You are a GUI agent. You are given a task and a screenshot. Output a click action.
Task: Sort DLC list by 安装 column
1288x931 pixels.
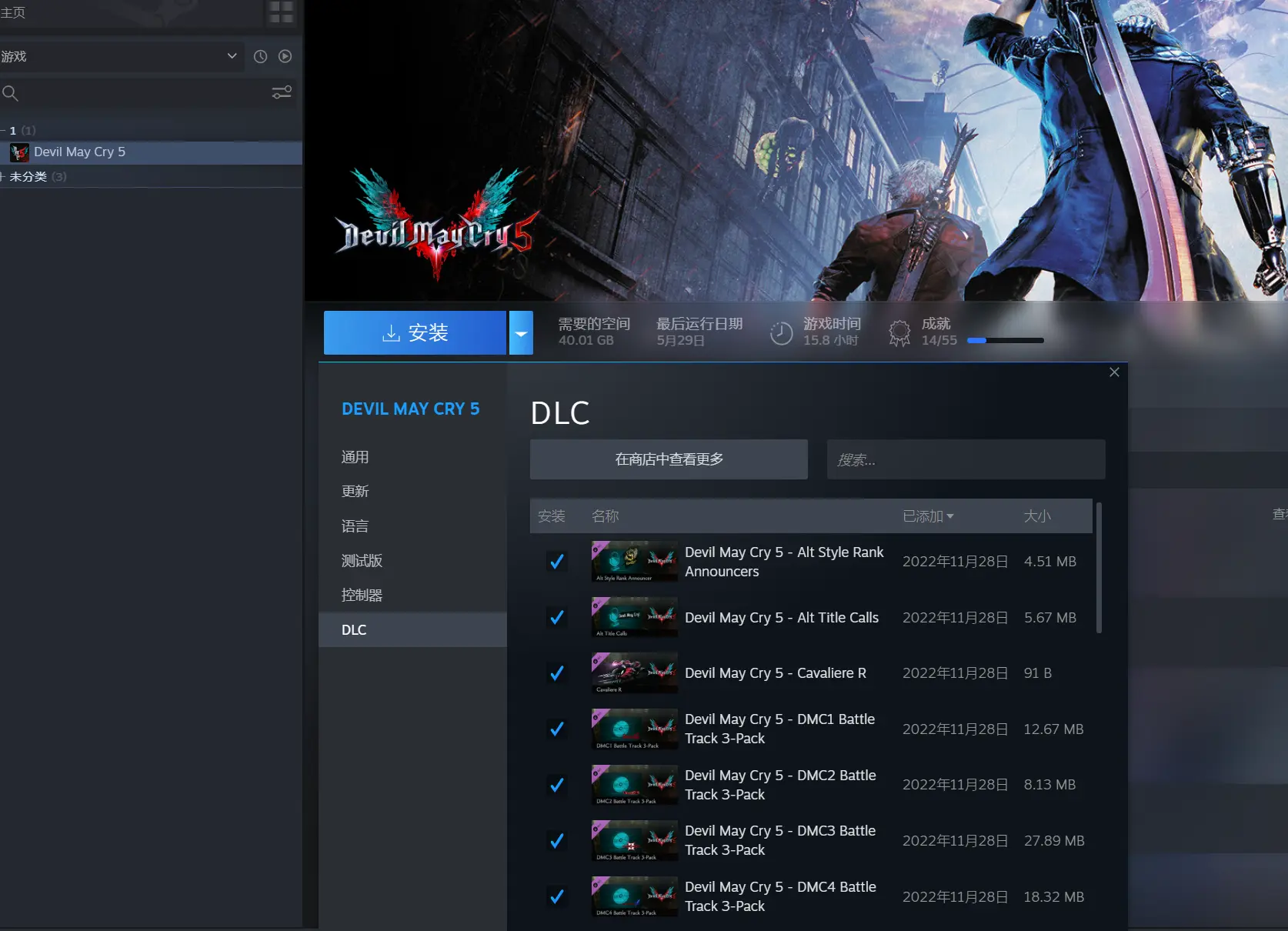coord(551,516)
